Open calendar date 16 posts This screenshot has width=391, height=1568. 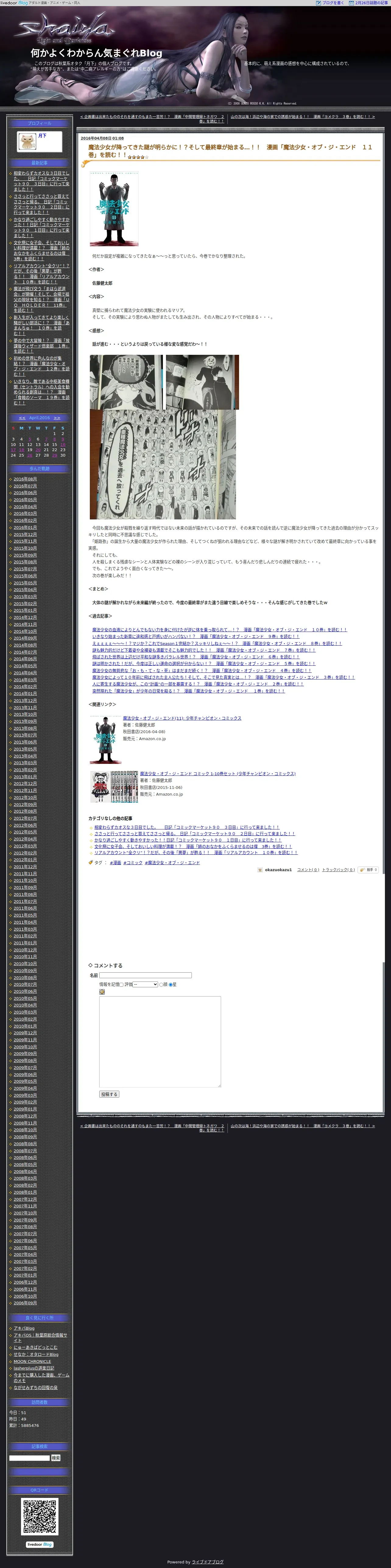(x=63, y=444)
